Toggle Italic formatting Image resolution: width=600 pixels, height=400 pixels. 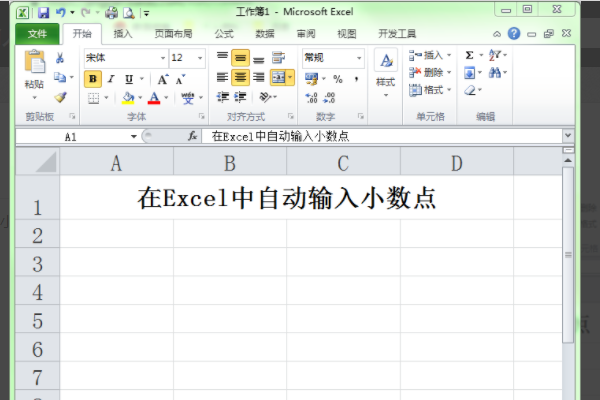click(111, 79)
